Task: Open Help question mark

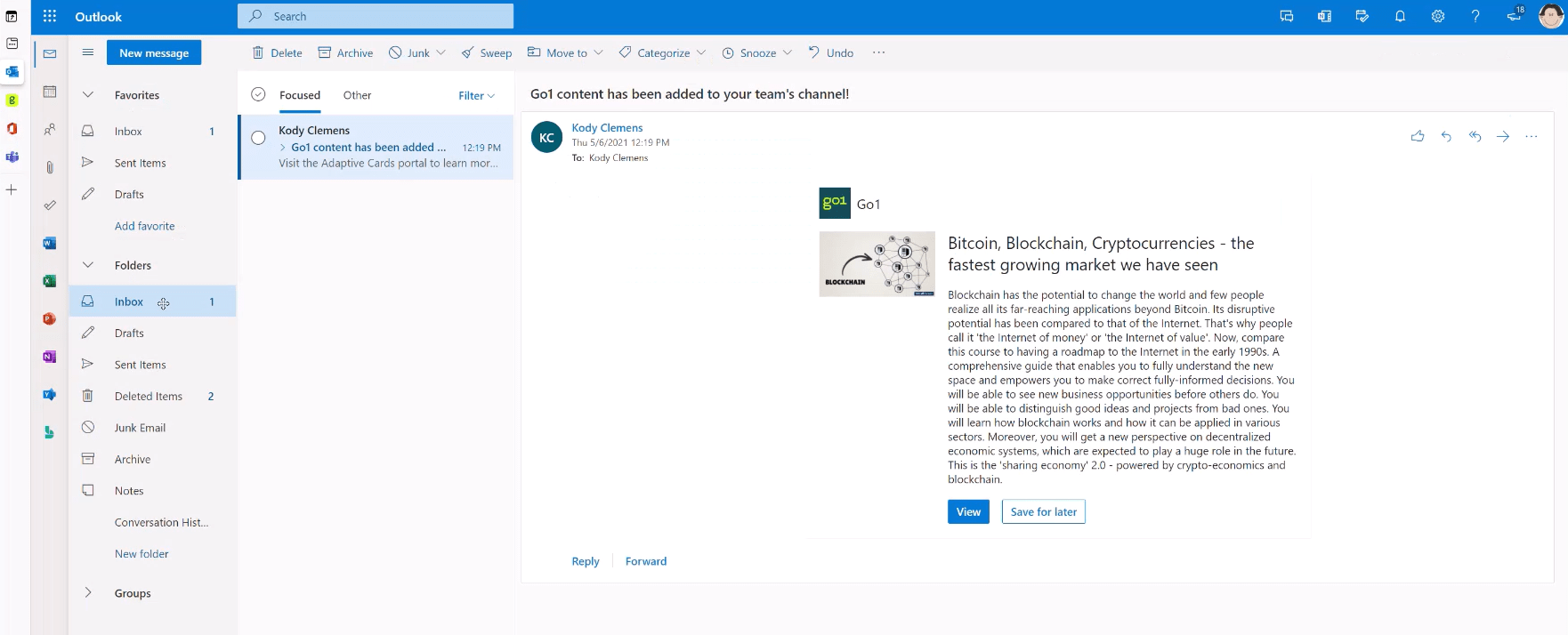Action: 1475,16
